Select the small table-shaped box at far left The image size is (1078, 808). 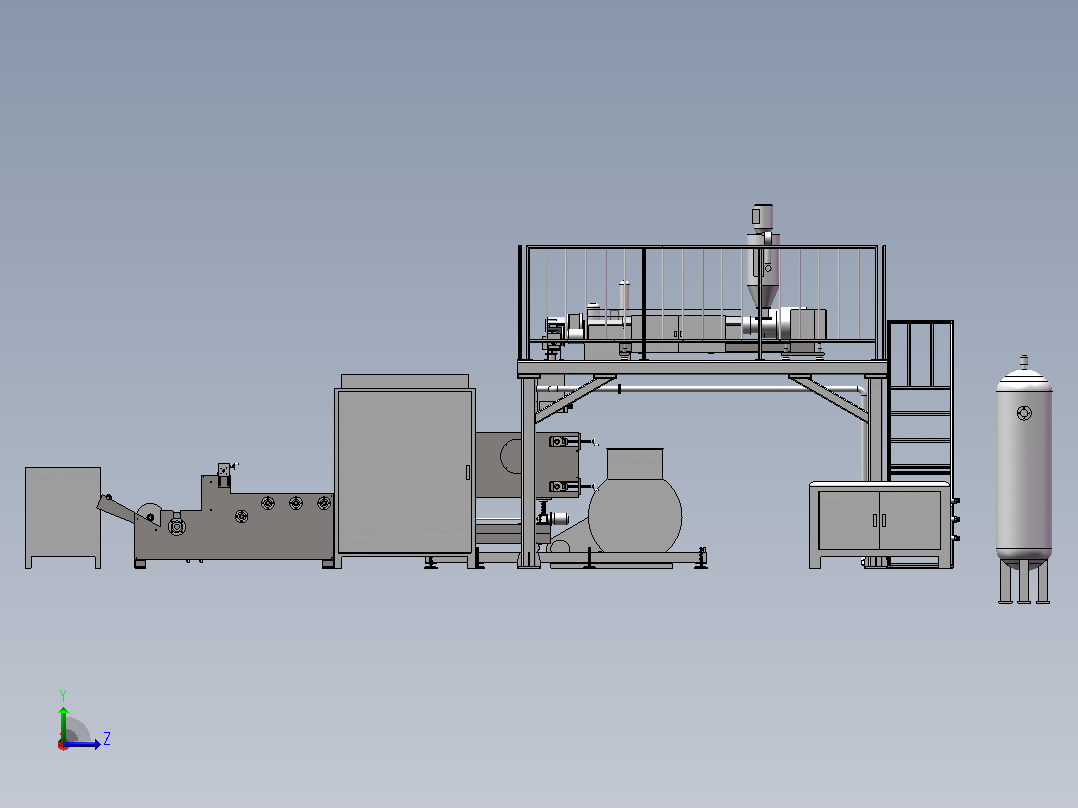(63, 518)
